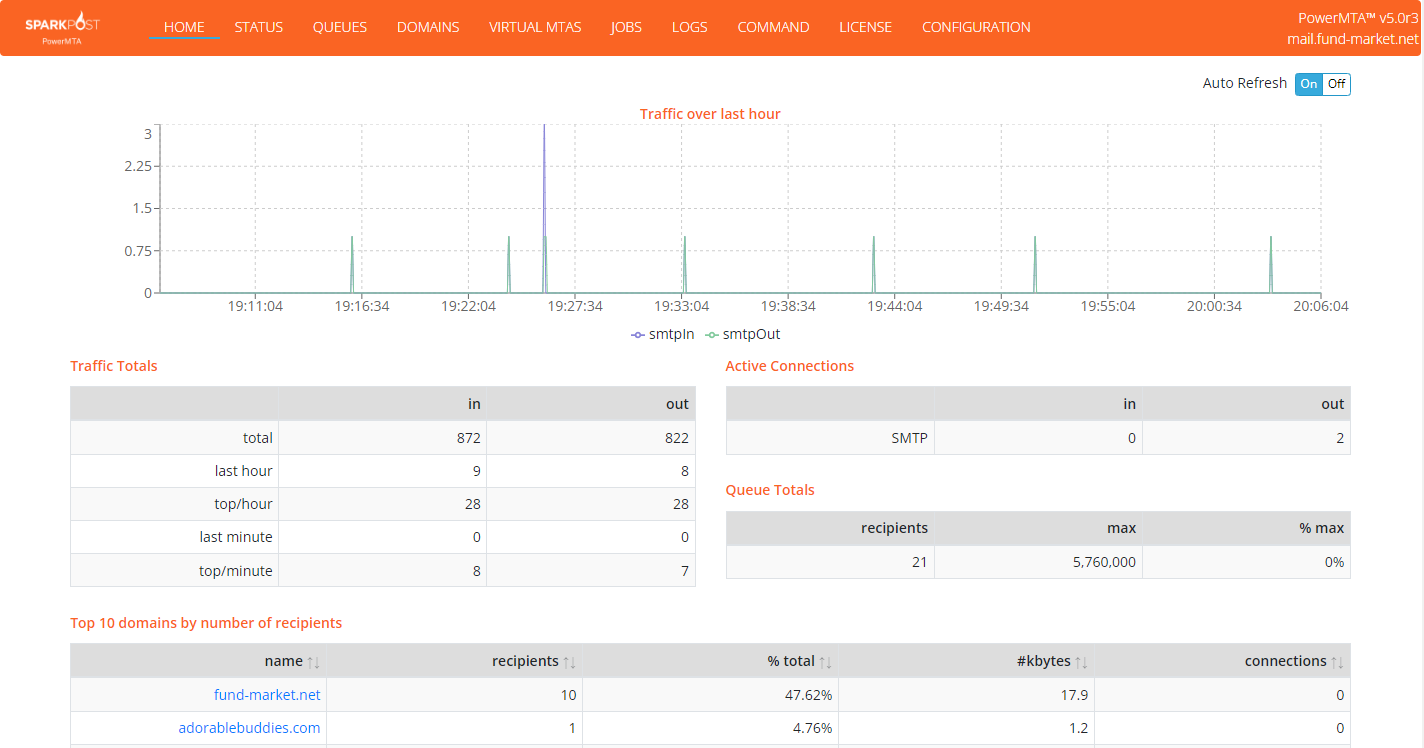
Task: Click PowerMTA v5.0r3 version text
Action: point(1359,18)
